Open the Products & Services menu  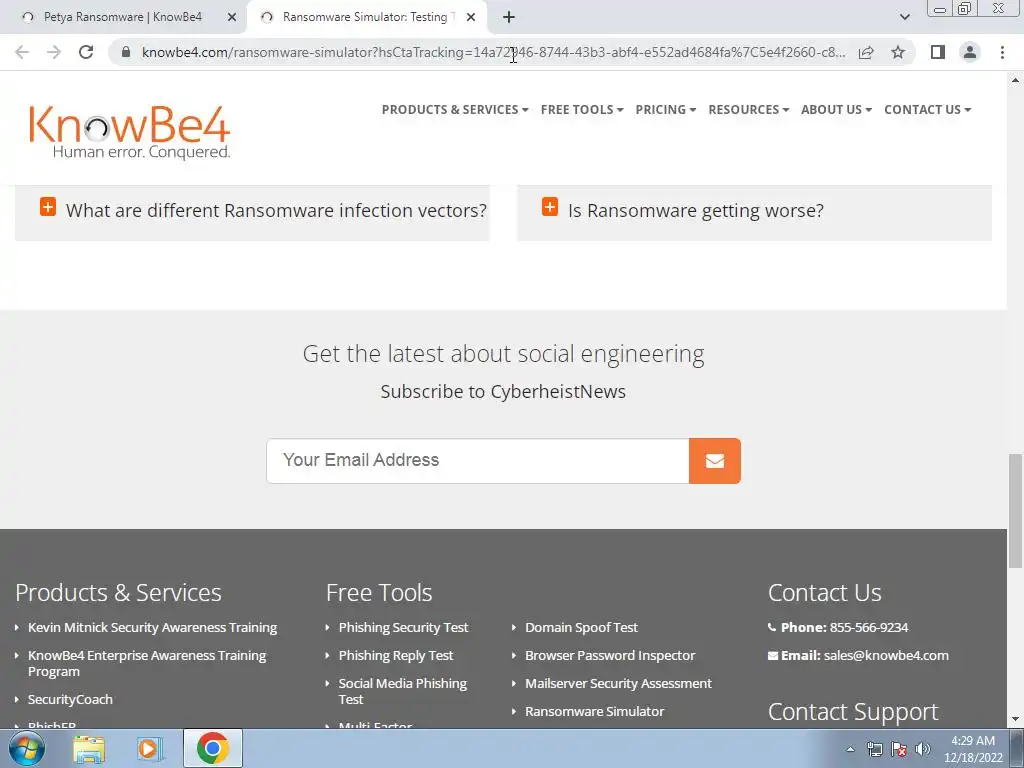(455, 110)
